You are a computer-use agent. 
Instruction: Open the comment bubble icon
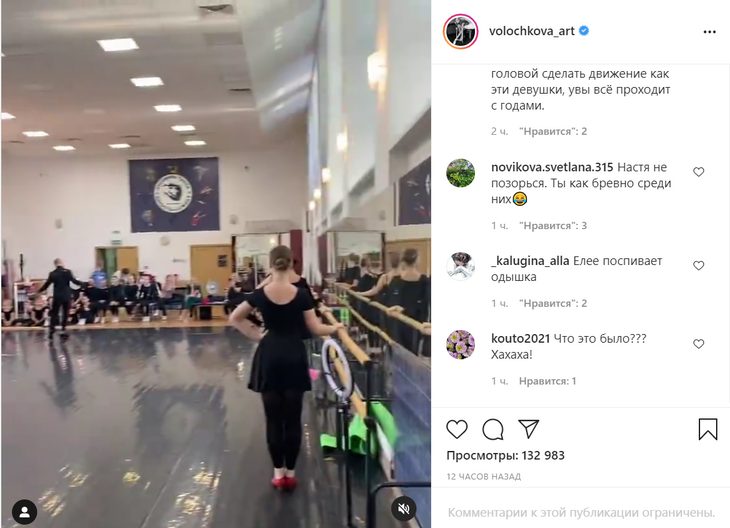pyautogui.click(x=493, y=429)
